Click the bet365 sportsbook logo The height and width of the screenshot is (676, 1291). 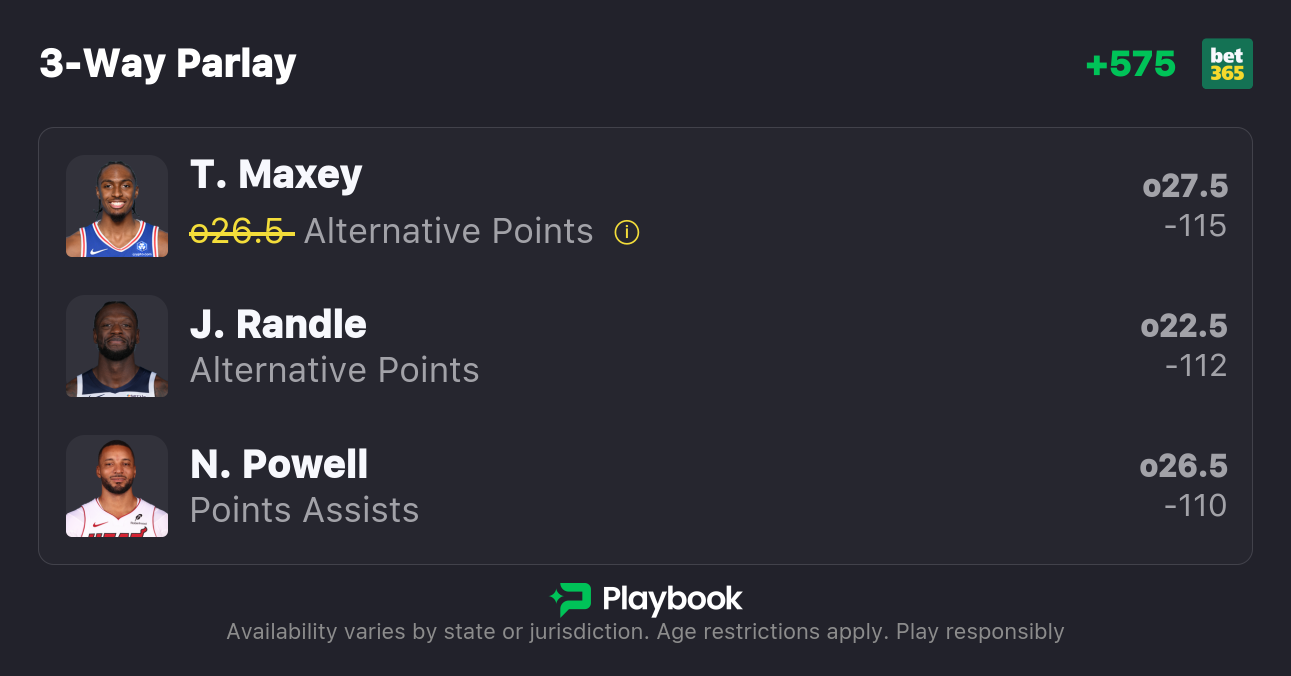1227,64
